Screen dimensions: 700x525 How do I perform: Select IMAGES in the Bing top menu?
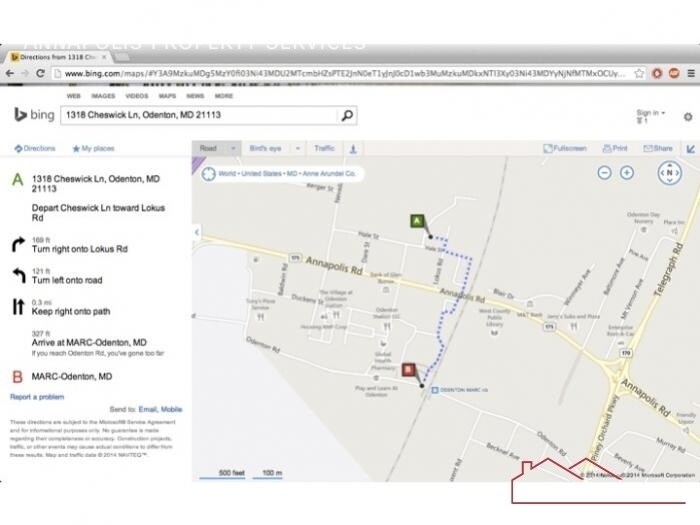[x=103, y=96]
